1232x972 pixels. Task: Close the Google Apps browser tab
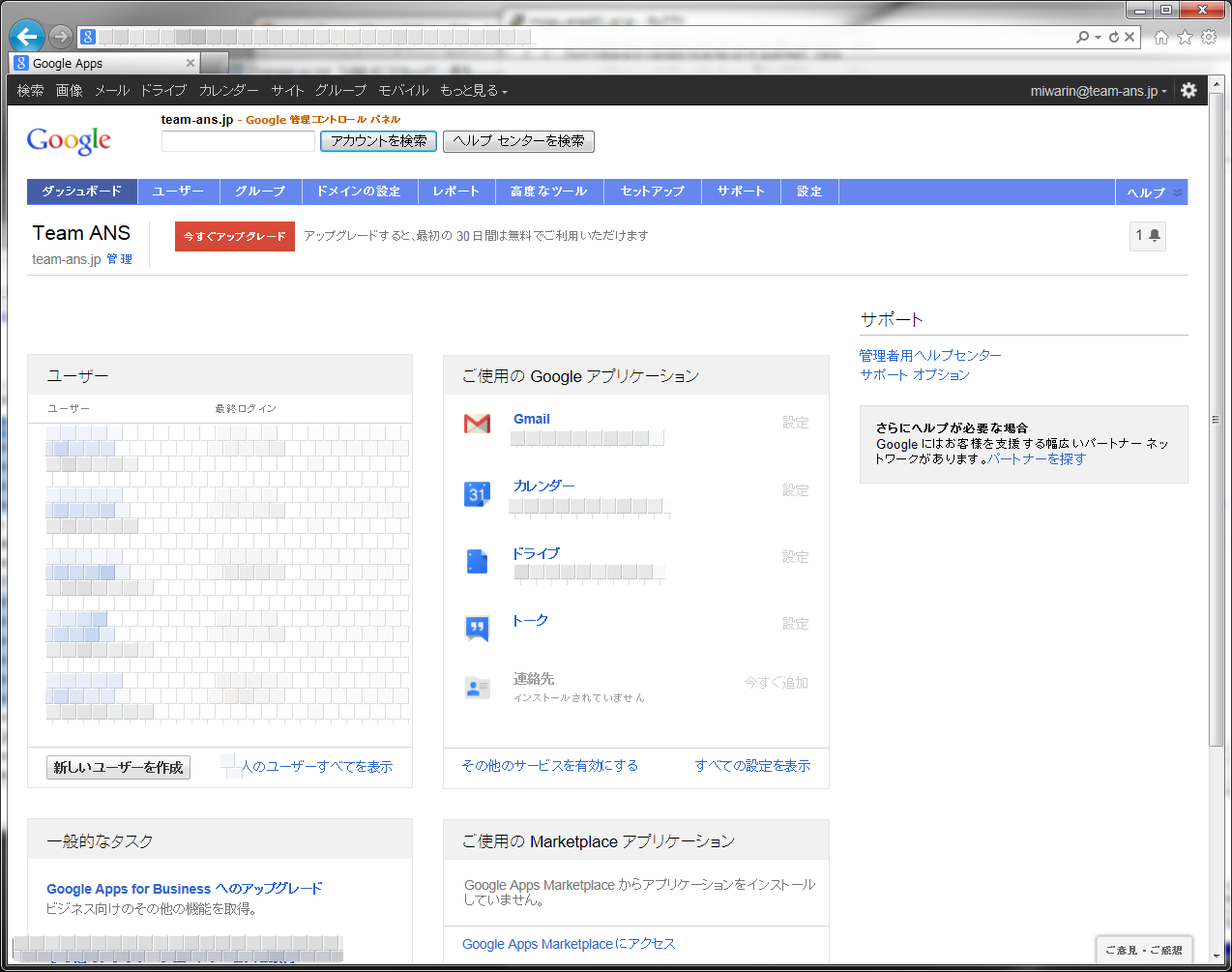coord(191,63)
